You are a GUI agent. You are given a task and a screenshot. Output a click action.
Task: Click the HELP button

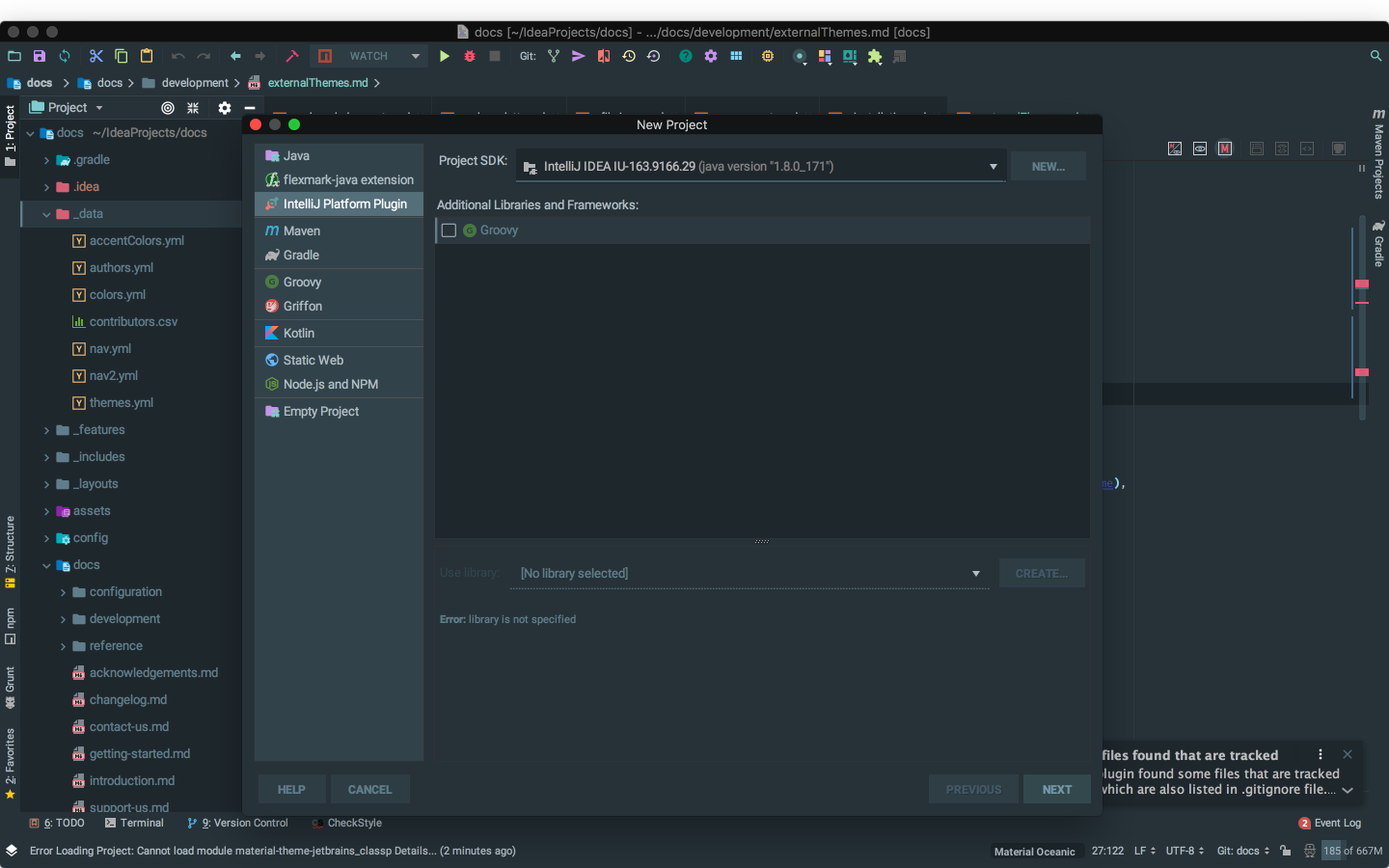tap(291, 789)
